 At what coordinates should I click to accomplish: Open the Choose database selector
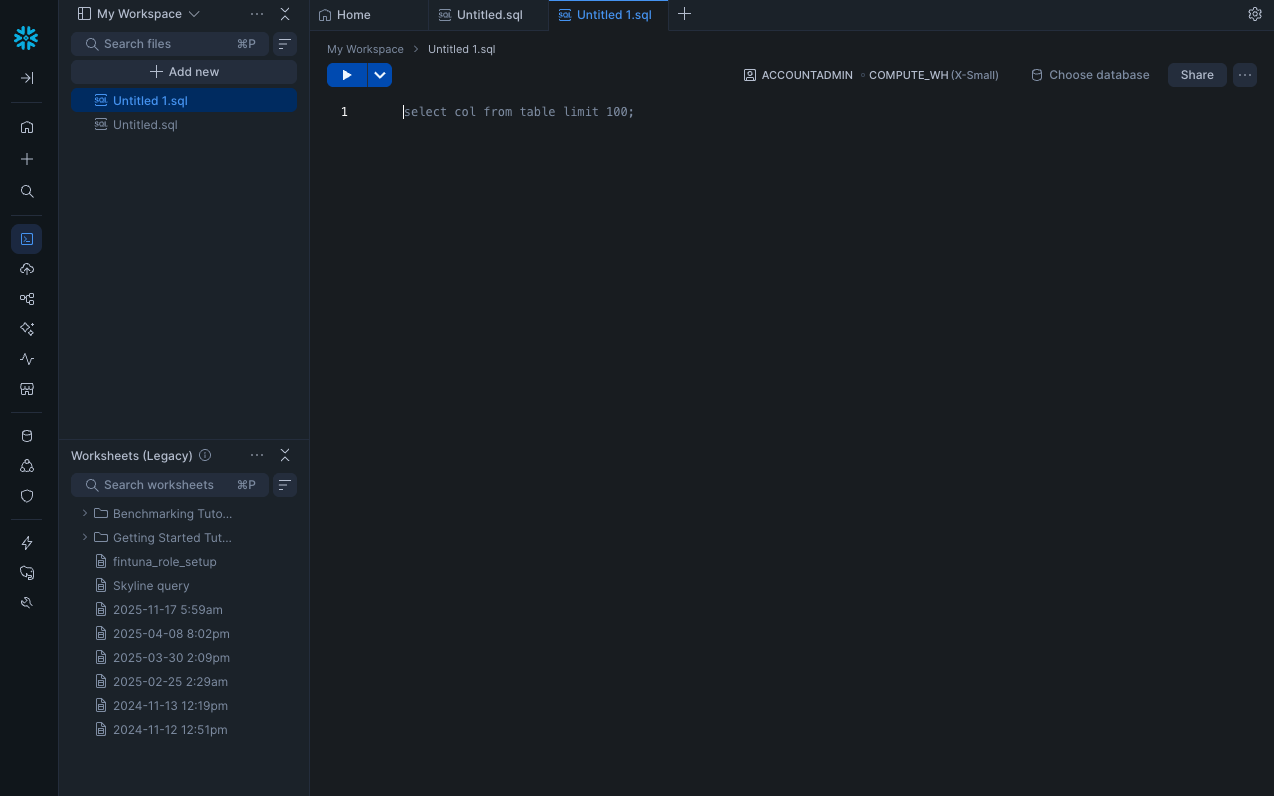click(x=1090, y=75)
